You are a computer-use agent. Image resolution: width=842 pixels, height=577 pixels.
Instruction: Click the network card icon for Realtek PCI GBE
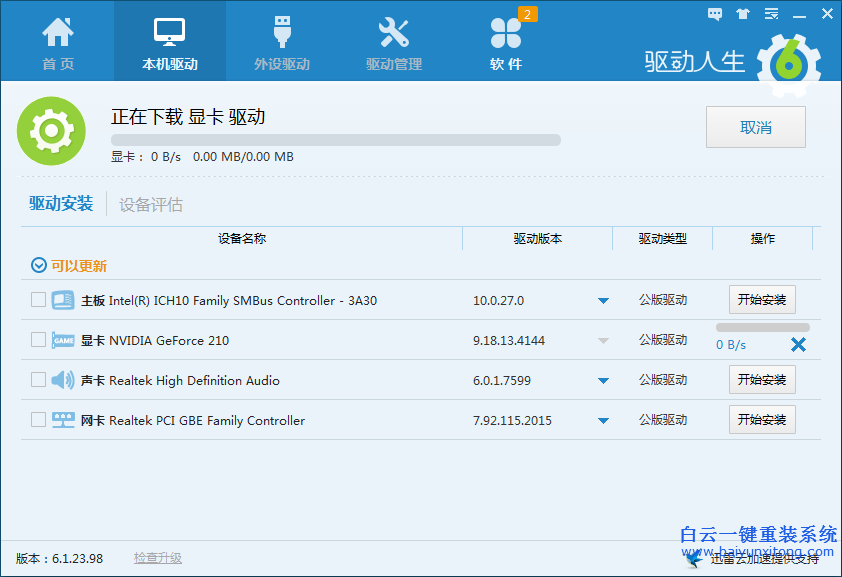click(x=63, y=420)
